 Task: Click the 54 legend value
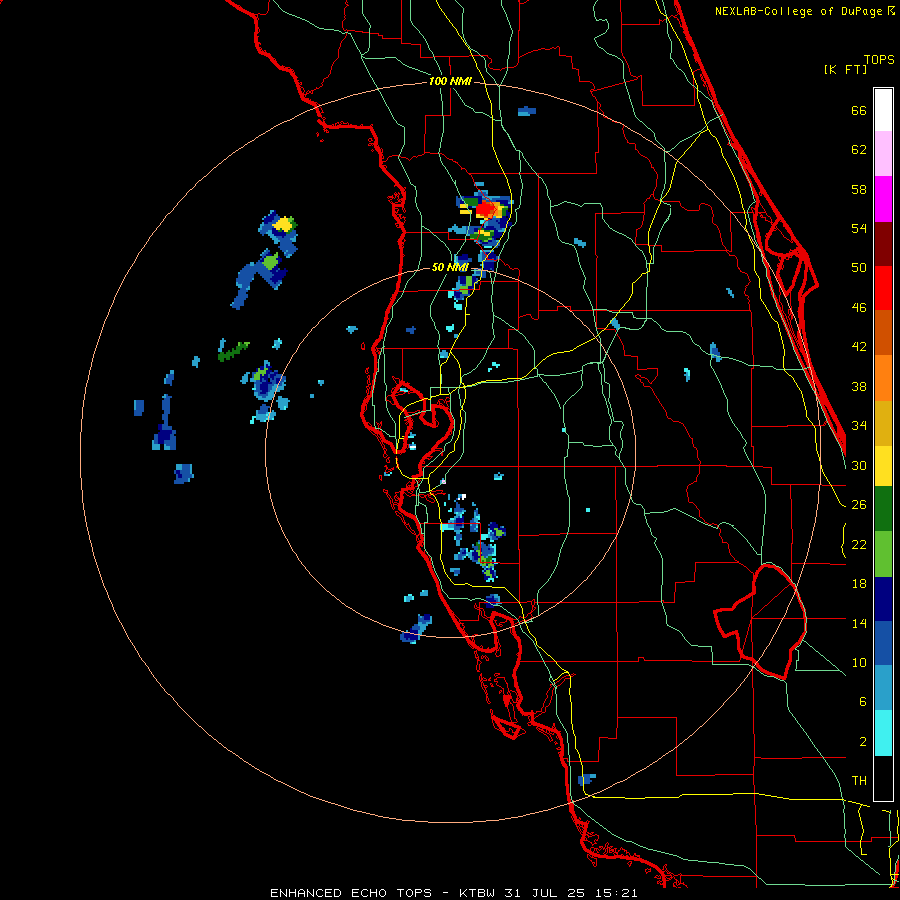point(859,228)
